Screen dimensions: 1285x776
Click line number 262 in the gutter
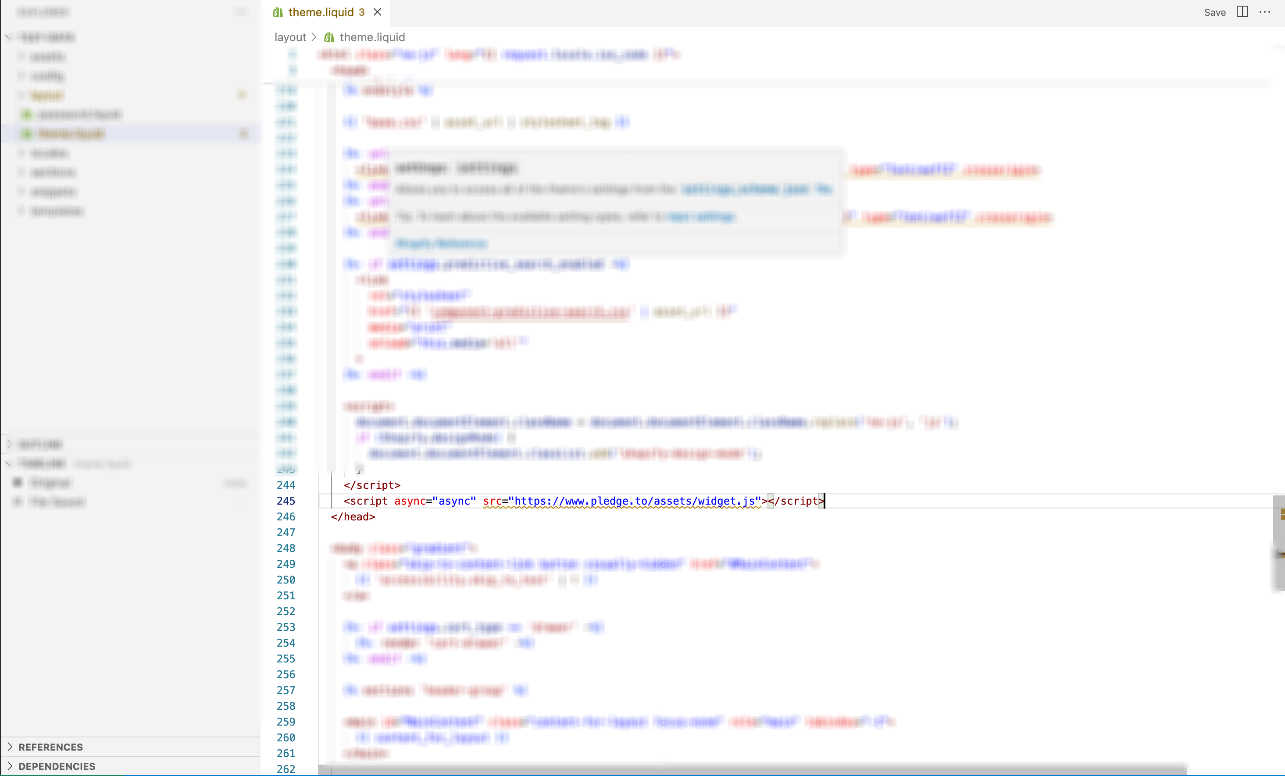tap(286, 769)
